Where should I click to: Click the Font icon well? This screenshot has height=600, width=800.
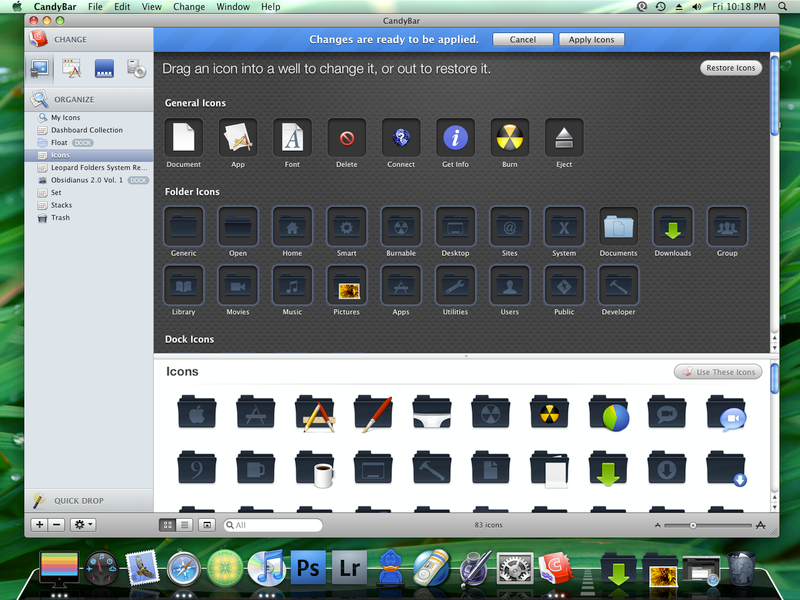(292, 138)
